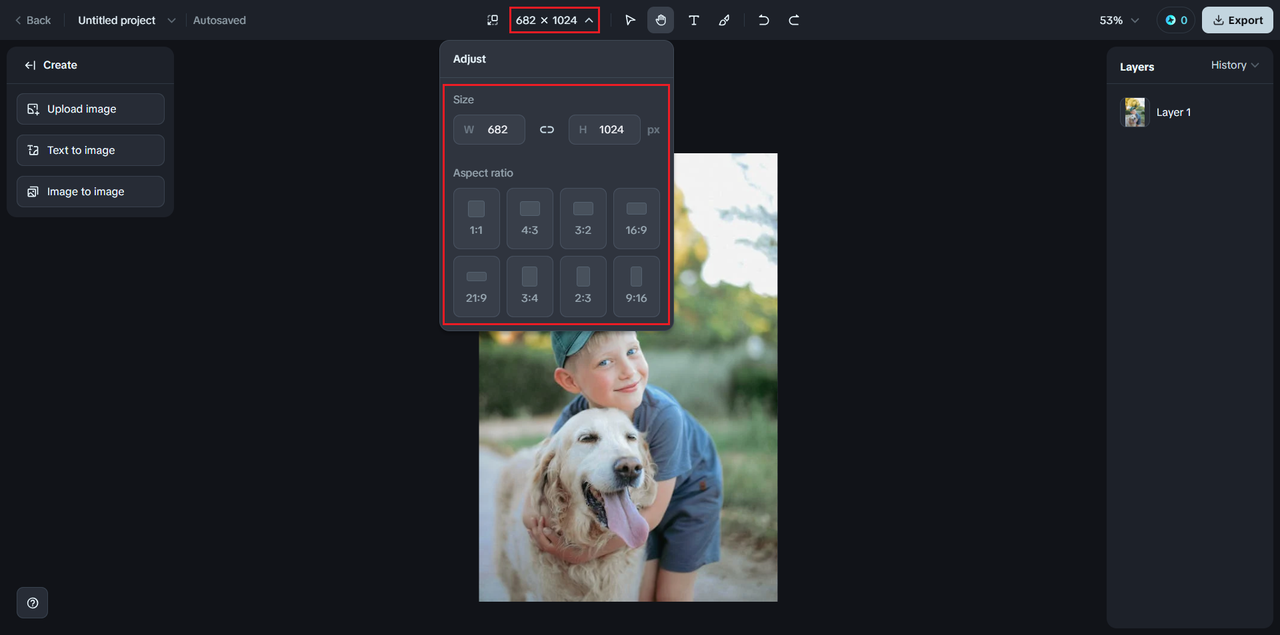This screenshot has width=1280, height=635.
Task: Click the resize canvas icon in toolbar
Action: [492, 20]
